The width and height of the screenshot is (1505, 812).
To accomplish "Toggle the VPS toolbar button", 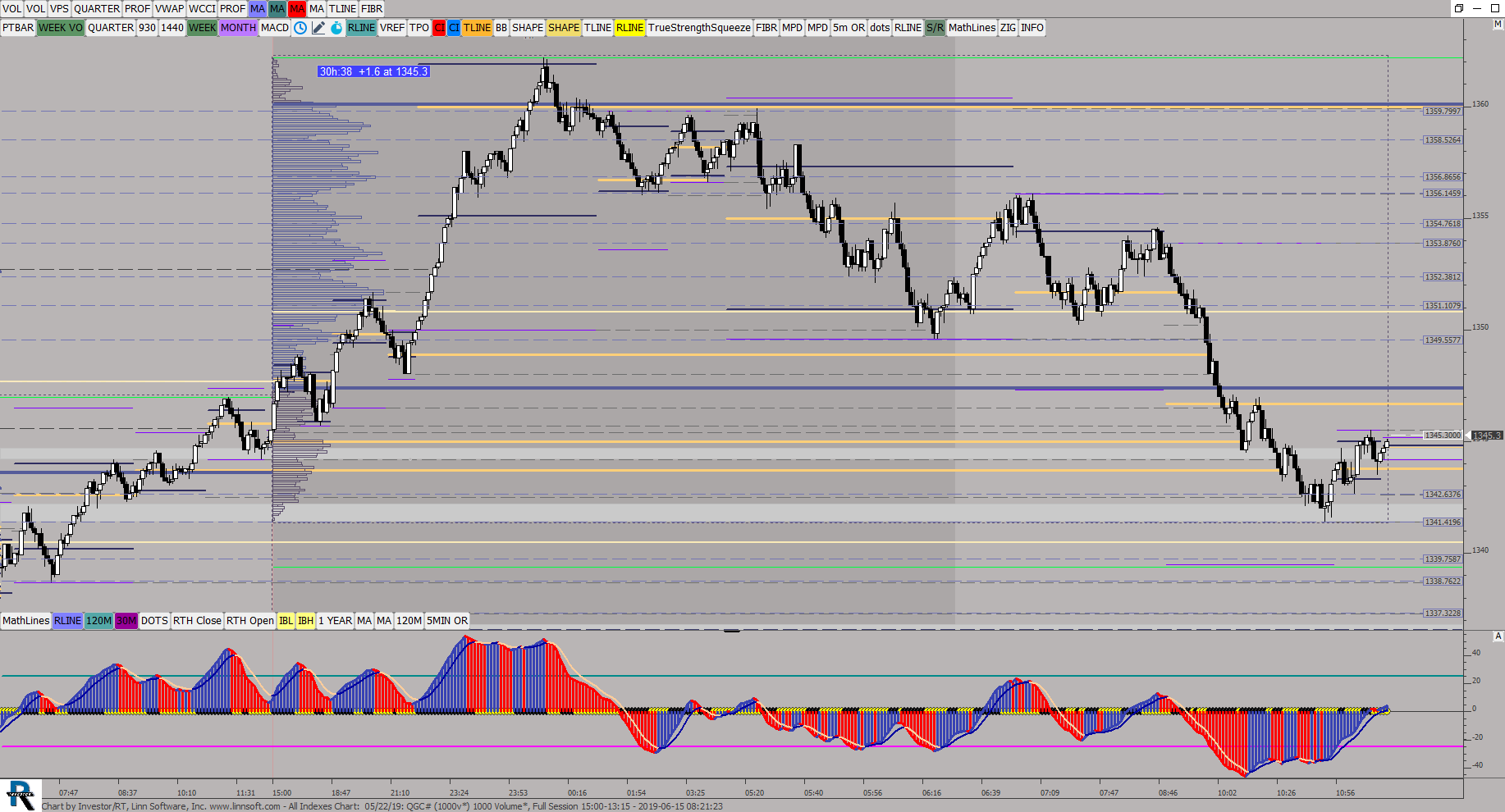I will tap(59, 9).
